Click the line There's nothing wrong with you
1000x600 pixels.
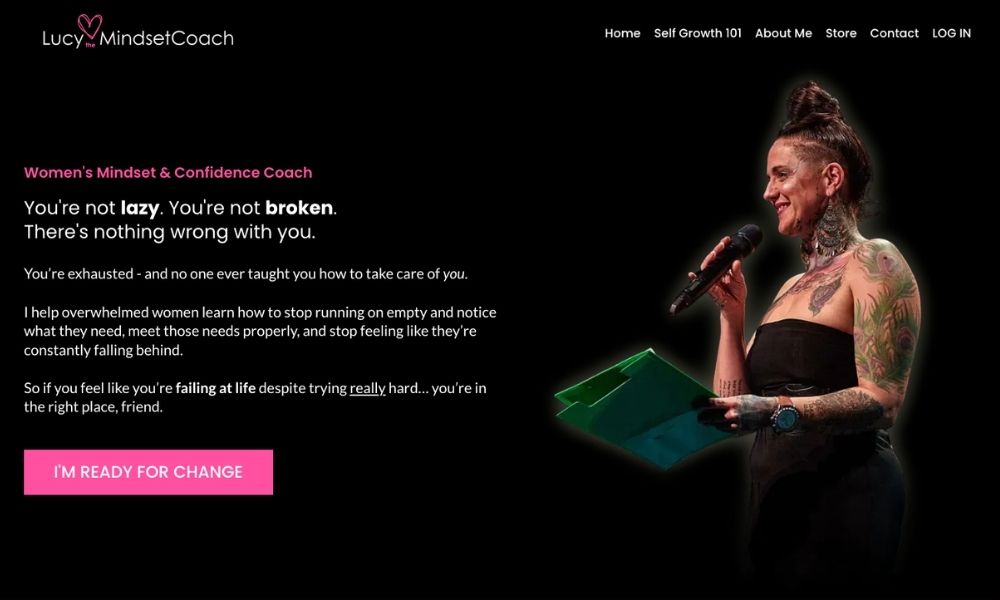pos(170,231)
